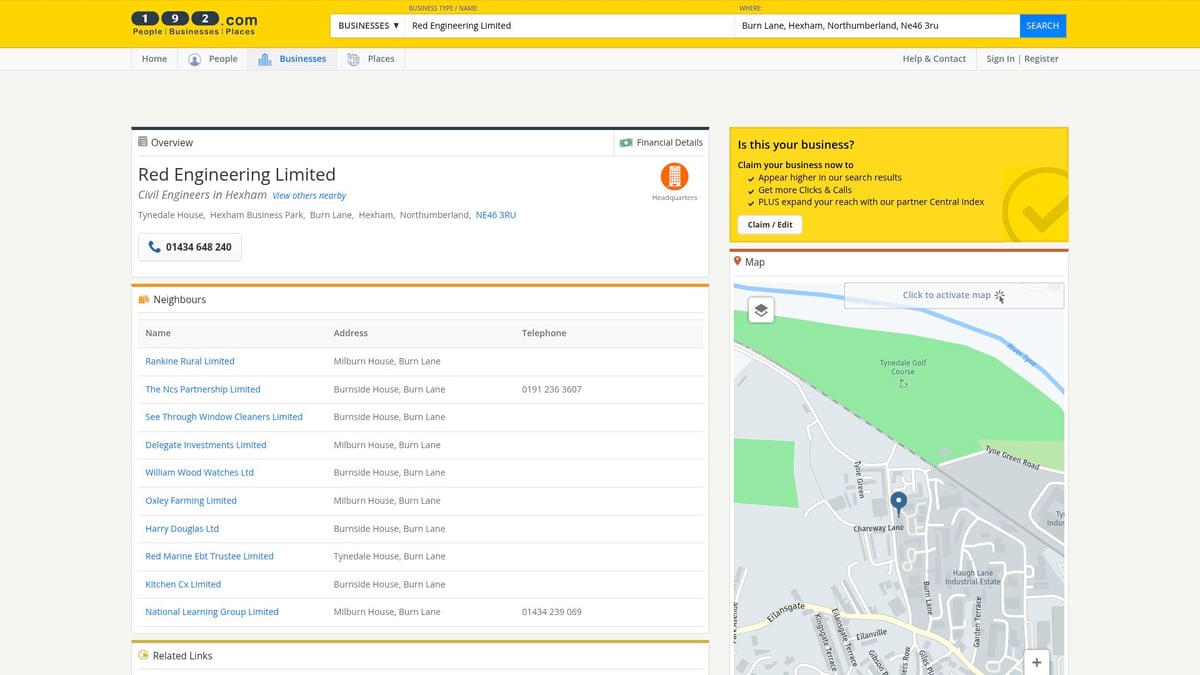Click to activate map overlay

pyautogui.click(x=954, y=295)
